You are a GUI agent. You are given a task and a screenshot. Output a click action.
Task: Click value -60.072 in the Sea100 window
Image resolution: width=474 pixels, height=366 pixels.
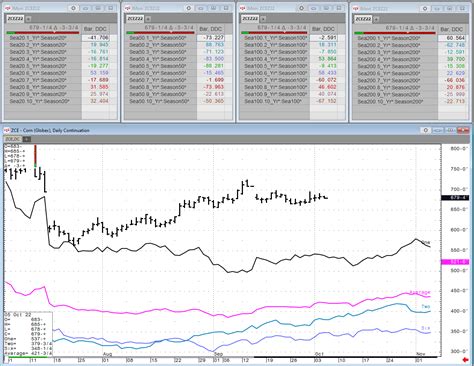pyautogui.click(x=326, y=80)
